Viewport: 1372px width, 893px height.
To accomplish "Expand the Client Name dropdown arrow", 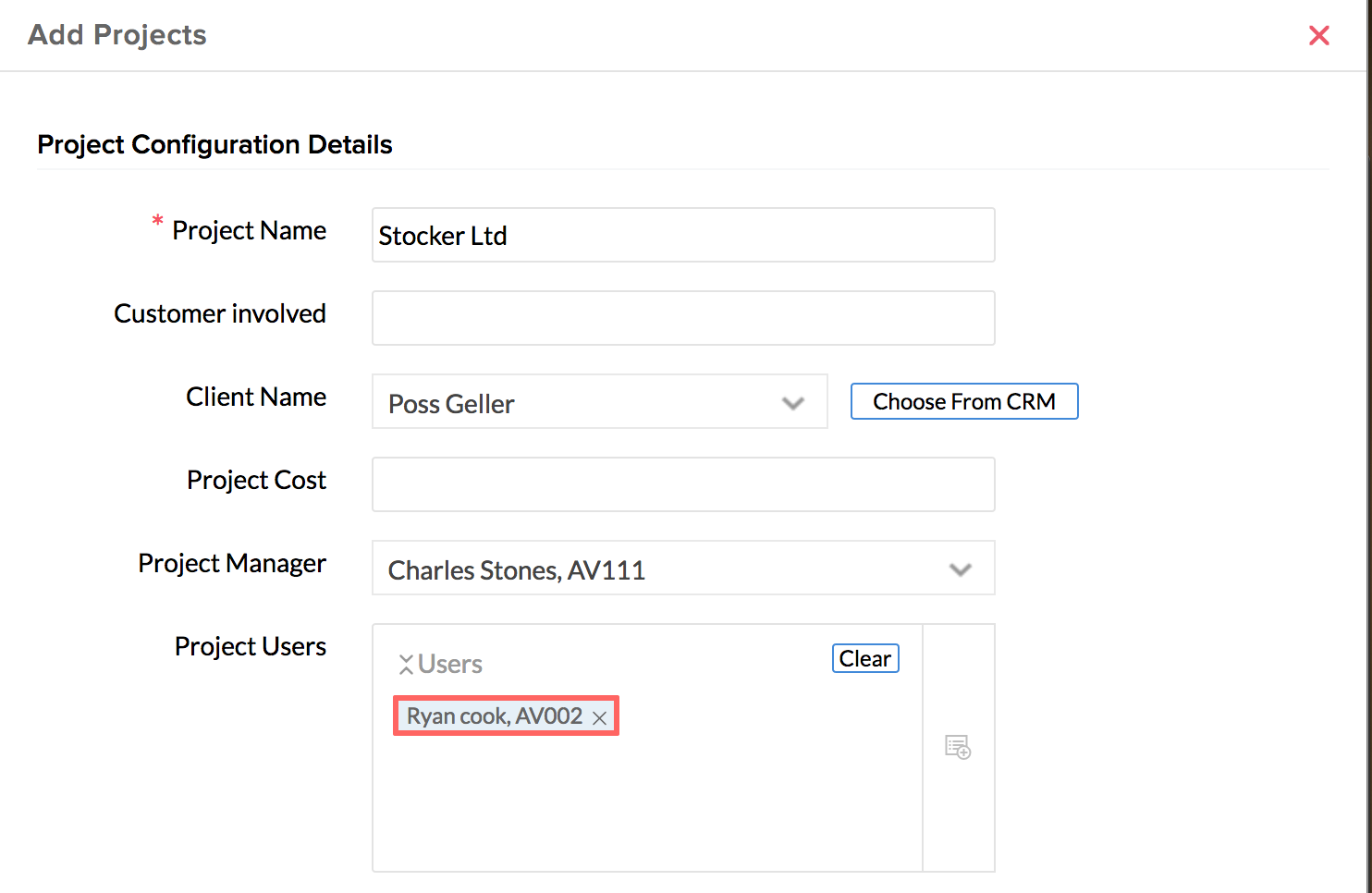I will pyautogui.click(x=792, y=403).
